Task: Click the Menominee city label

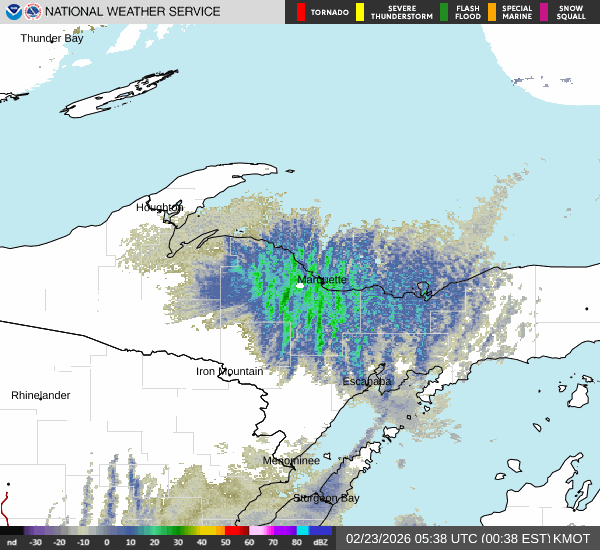Action: [291, 460]
